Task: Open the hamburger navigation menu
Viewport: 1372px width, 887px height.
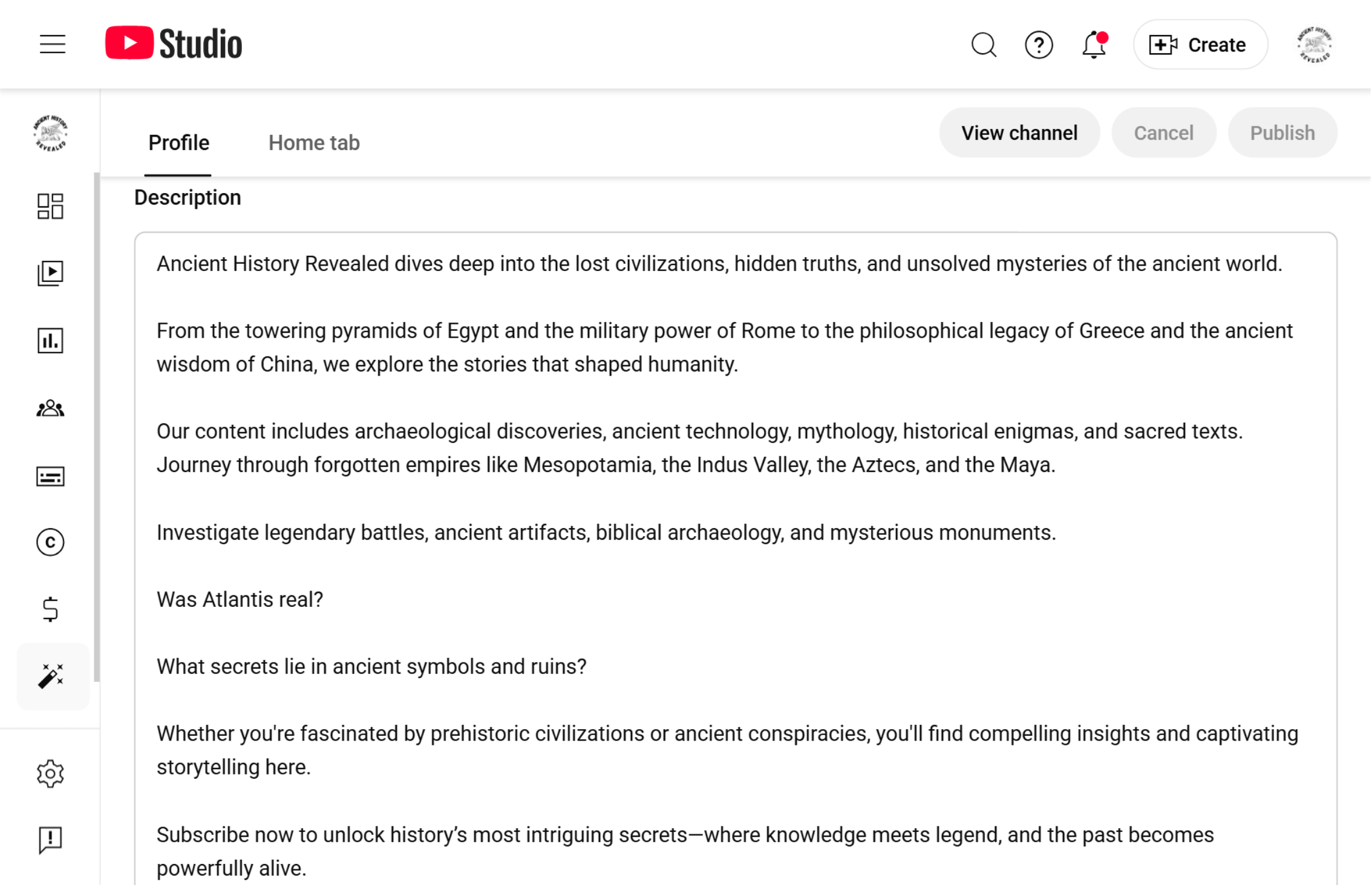Action: click(53, 44)
